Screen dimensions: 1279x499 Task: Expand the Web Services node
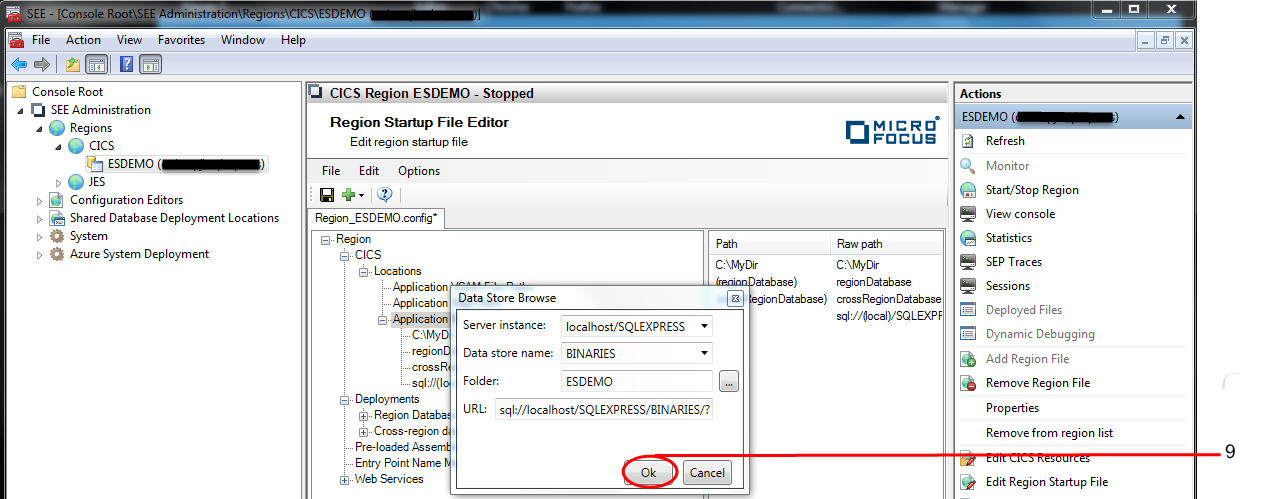click(345, 479)
